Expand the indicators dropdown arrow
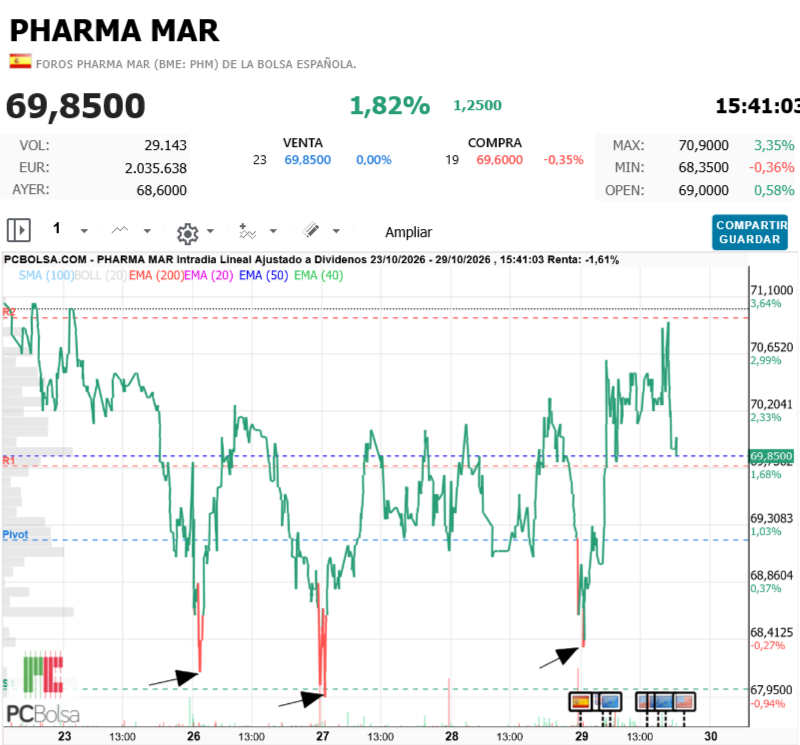Screen dimensions: 800x745 (273, 231)
